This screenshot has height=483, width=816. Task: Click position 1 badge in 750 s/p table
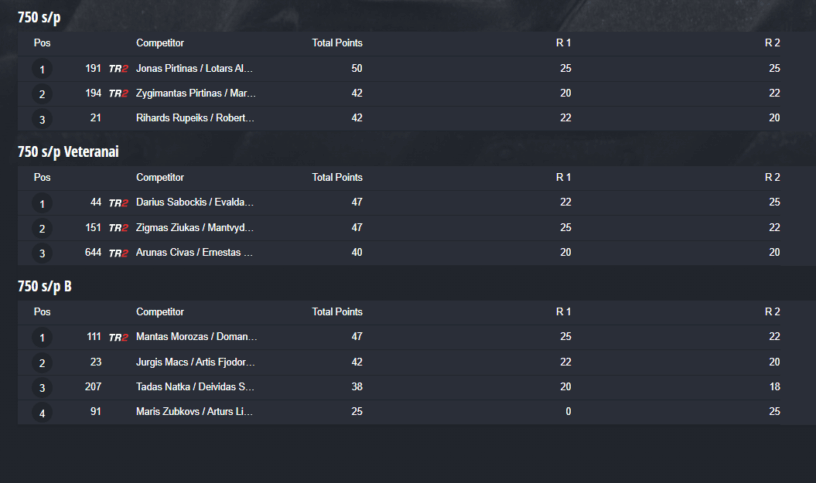pos(41,69)
